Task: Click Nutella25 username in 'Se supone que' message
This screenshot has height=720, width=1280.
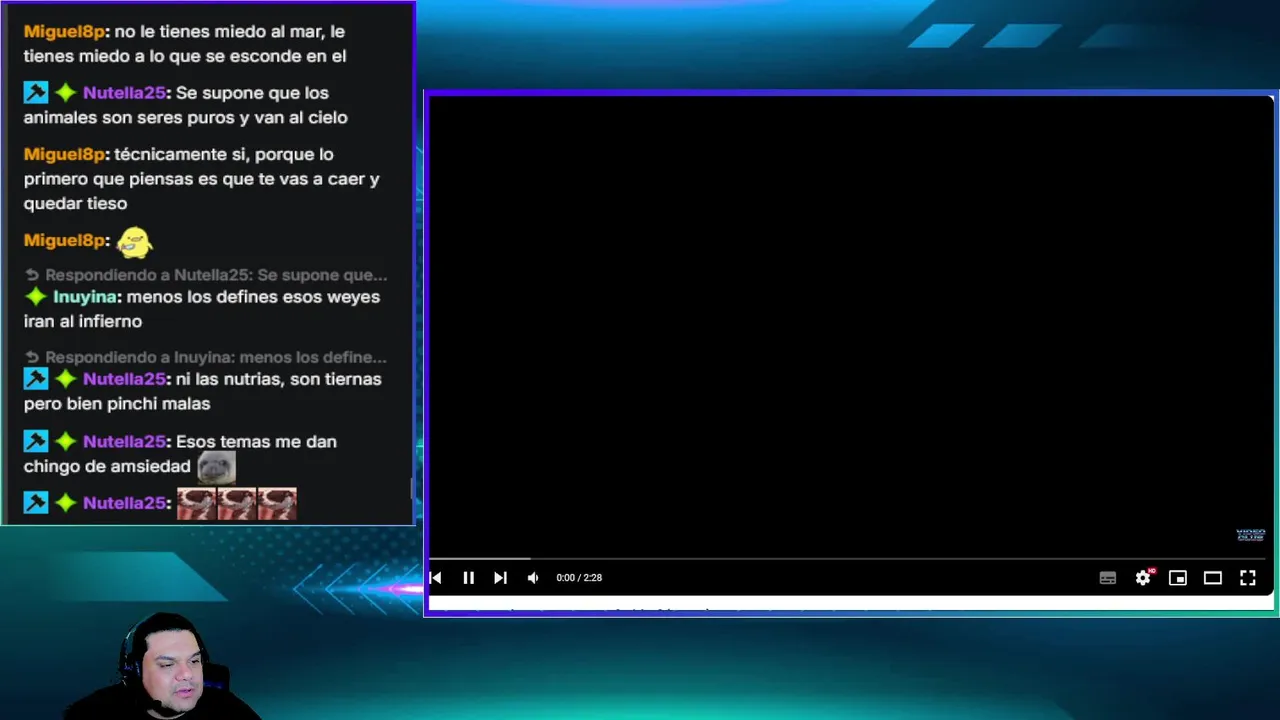Action: pyautogui.click(x=124, y=93)
